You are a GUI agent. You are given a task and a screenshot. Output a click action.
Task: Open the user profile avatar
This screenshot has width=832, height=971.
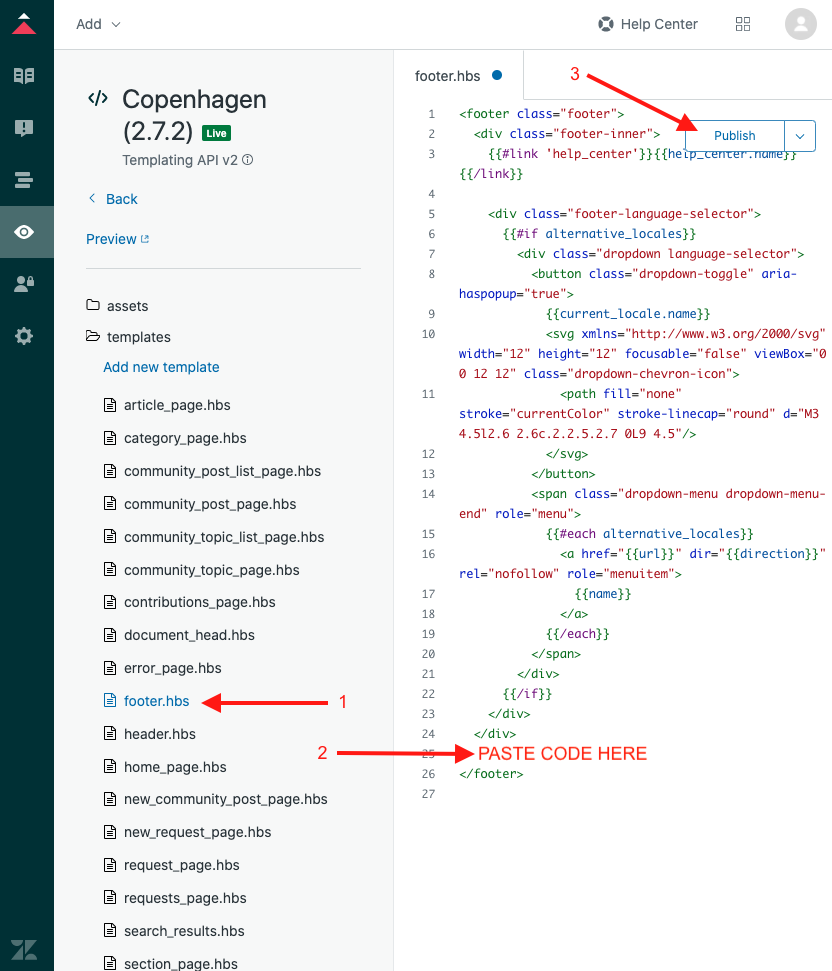pos(801,24)
